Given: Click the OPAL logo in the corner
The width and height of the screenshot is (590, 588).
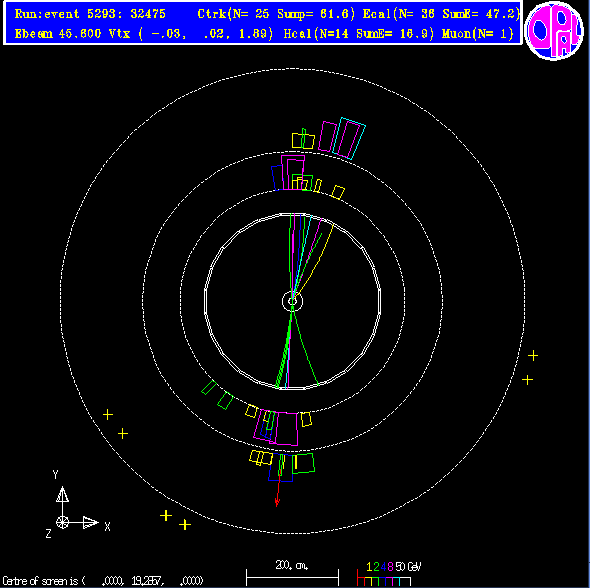Looking at the screenshot, I should tap(554, 30).
